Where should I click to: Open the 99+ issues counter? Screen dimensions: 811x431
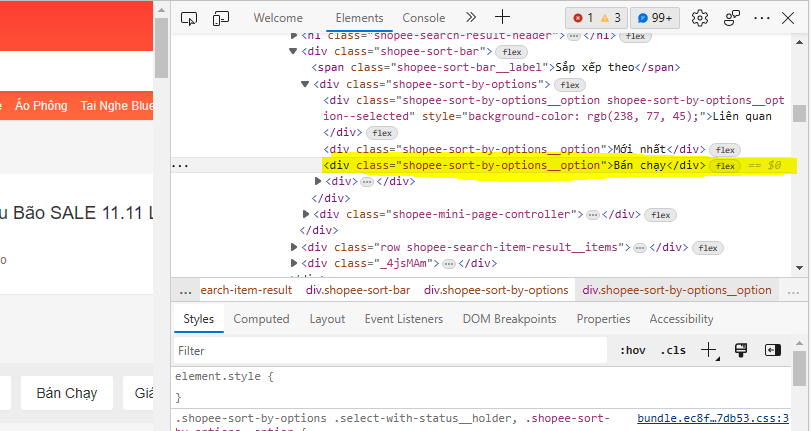tap(655, 18)
